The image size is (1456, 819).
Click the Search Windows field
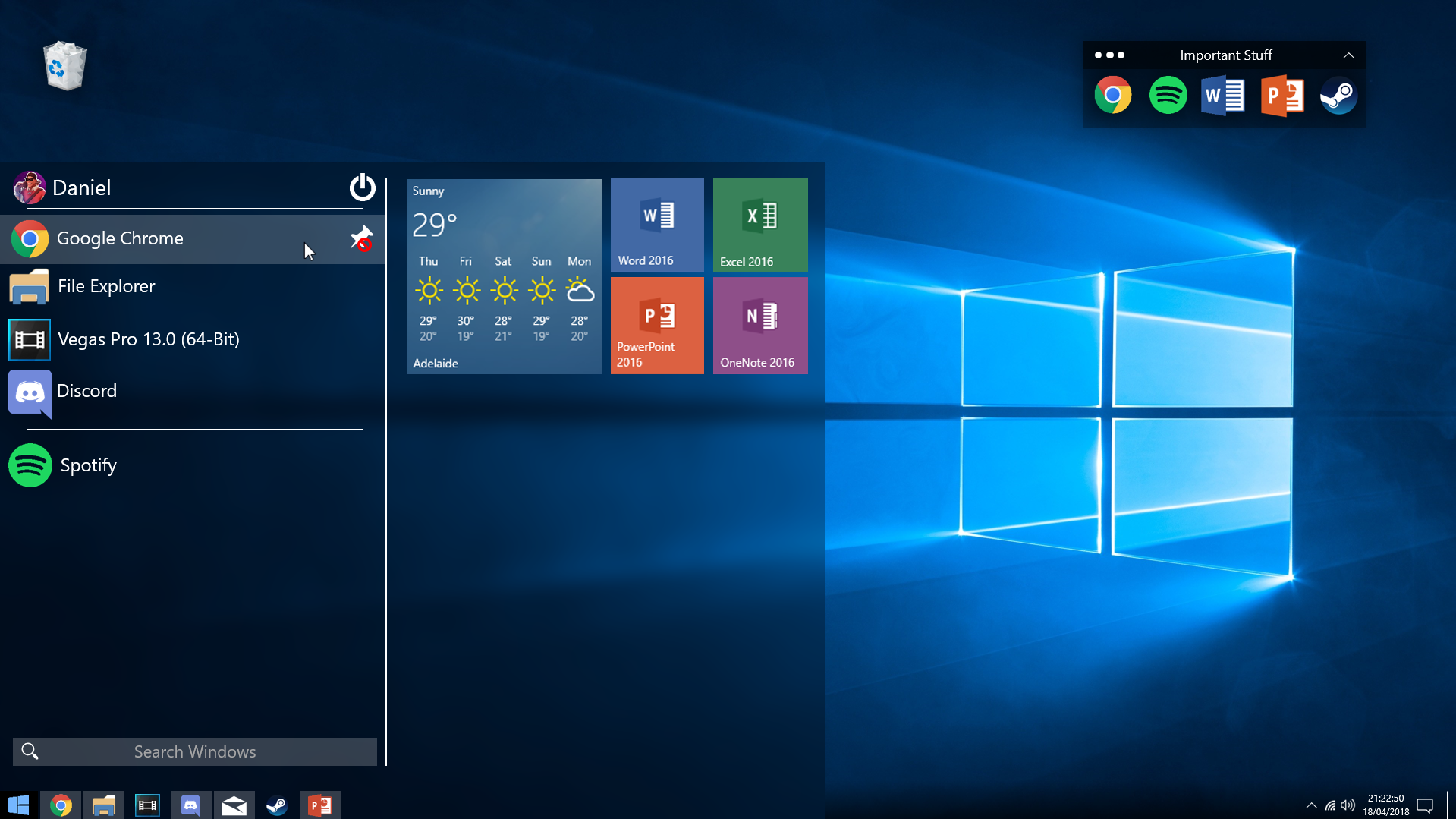[x=195, y=751]
